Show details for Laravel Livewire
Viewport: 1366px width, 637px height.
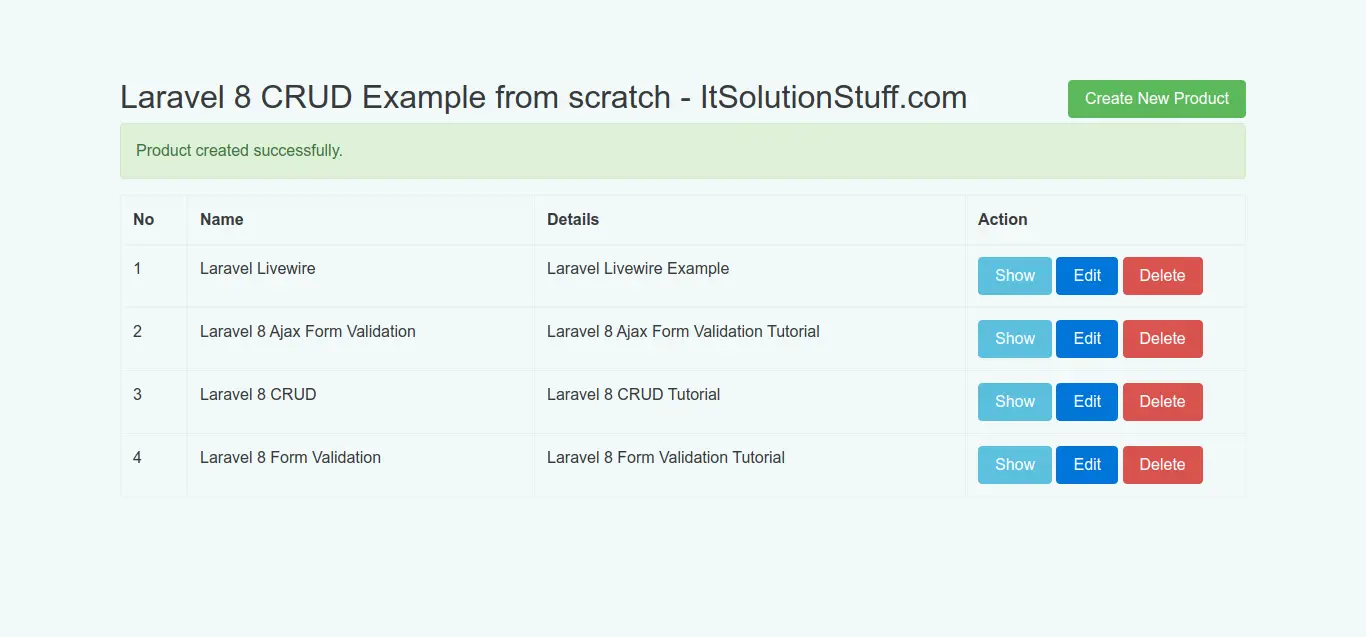click(x=1014, y=275)
